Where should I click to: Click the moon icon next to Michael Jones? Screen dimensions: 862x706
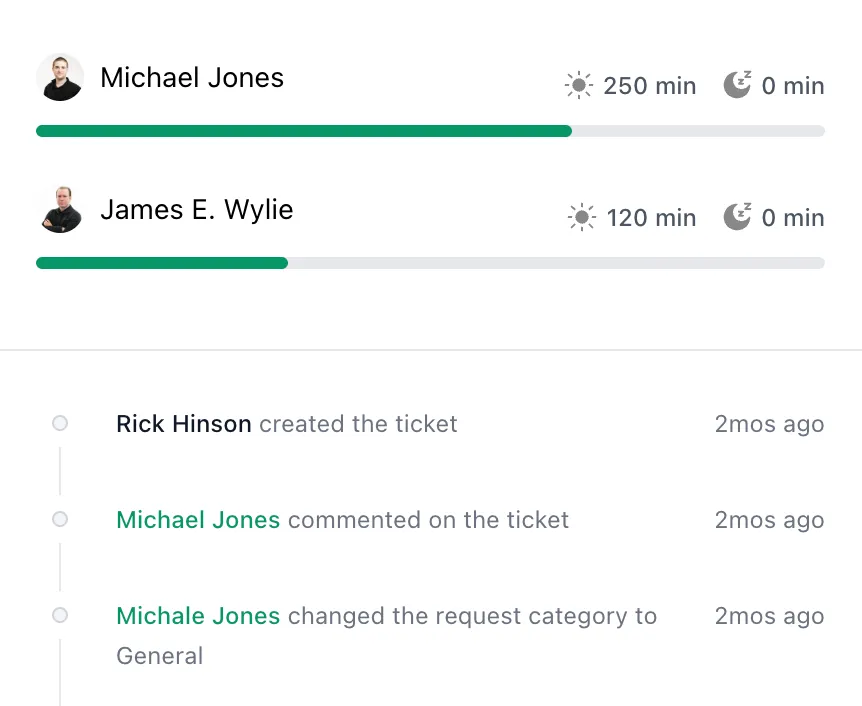[x=737, y=84]
